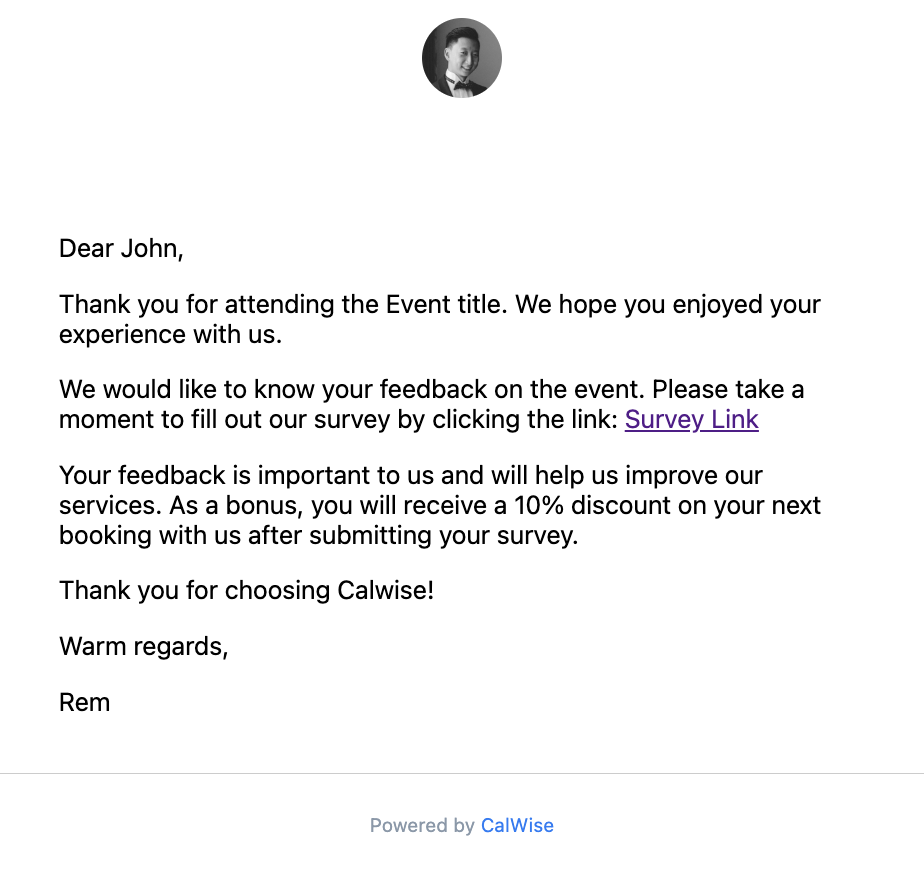
Task: Follow the CalWise link in footer
Action: point(517,825)
